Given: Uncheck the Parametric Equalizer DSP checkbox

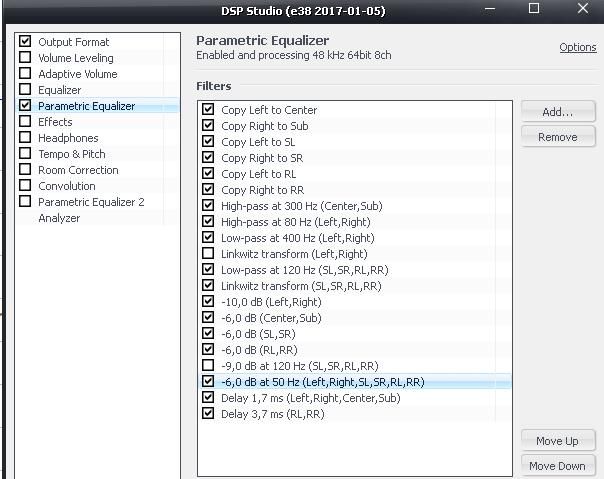Looking at the screenshot, I should coord(25,106).
